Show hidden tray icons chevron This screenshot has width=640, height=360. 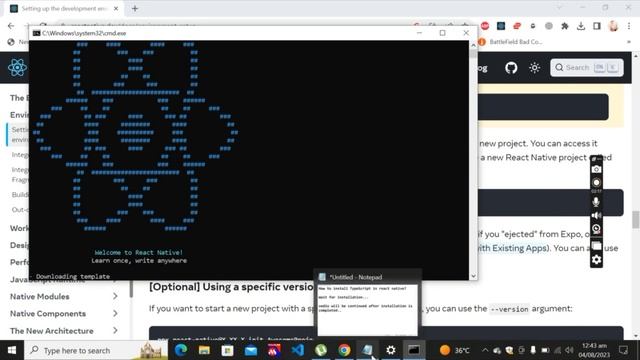click(x=485, y=350)
